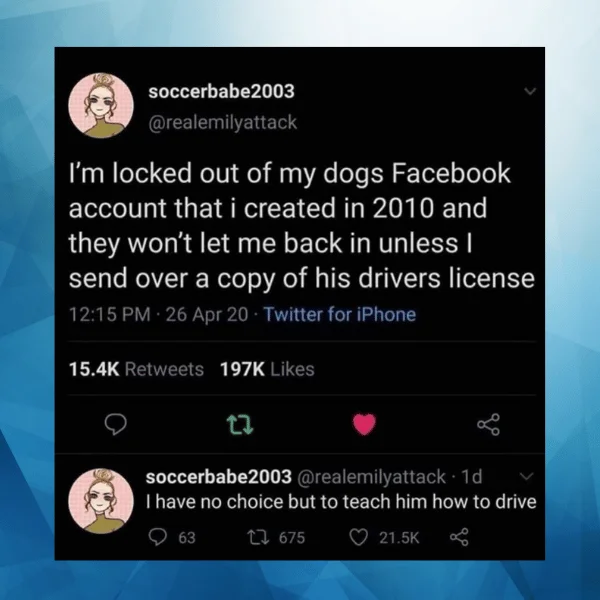View the 15.4K Retweets list

click(136, 369)
